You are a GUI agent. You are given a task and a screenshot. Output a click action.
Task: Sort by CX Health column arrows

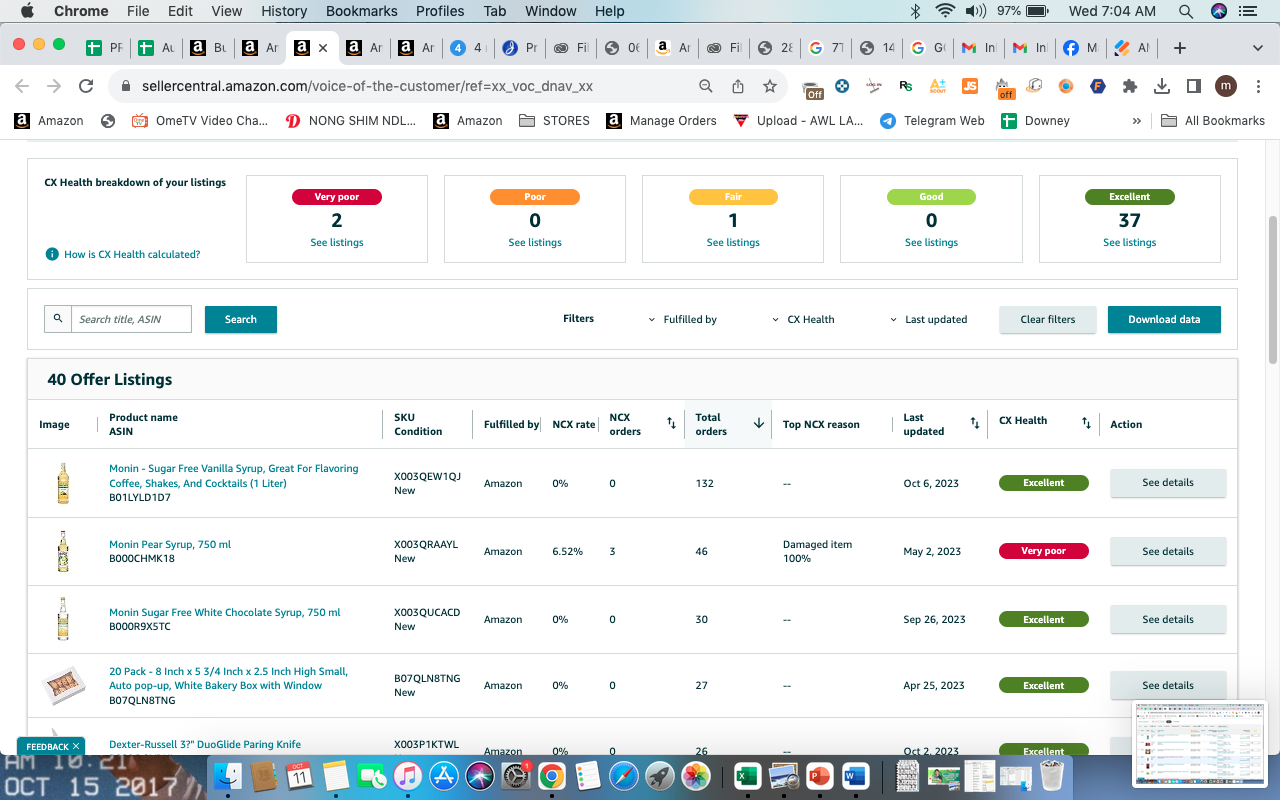point(1086,424)
